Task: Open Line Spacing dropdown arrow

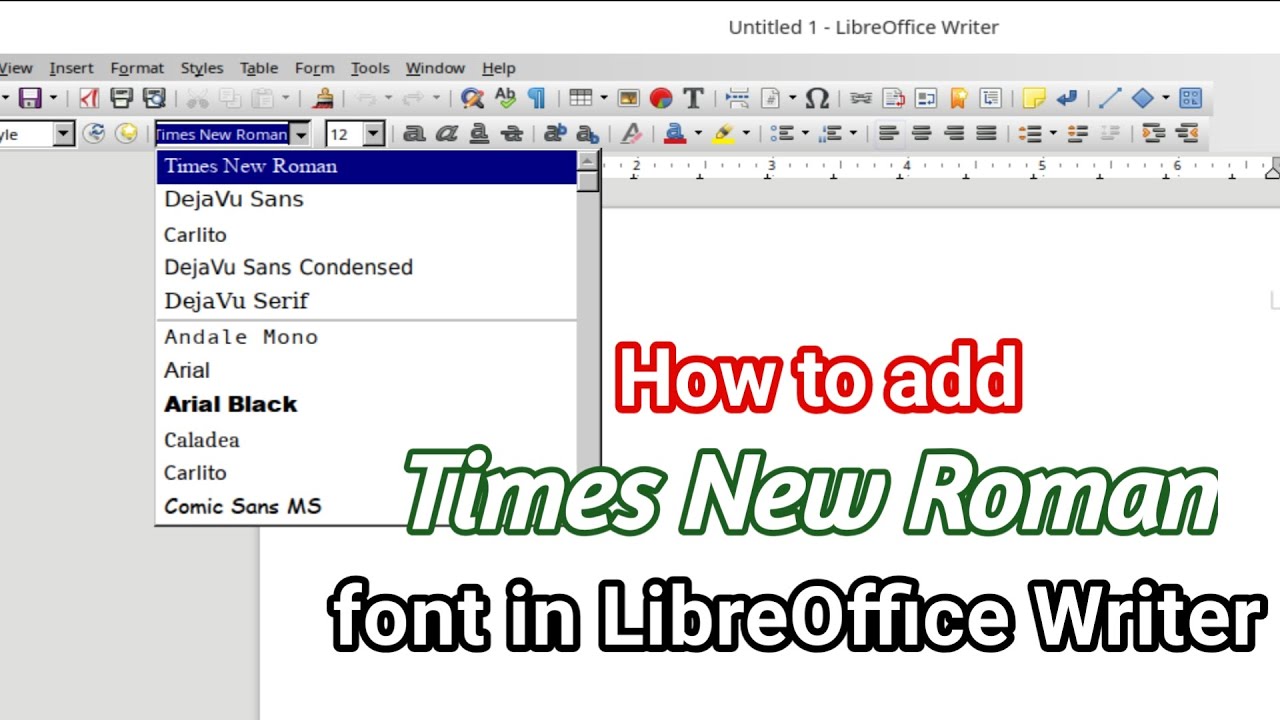Action: [x=1053, y=133]
